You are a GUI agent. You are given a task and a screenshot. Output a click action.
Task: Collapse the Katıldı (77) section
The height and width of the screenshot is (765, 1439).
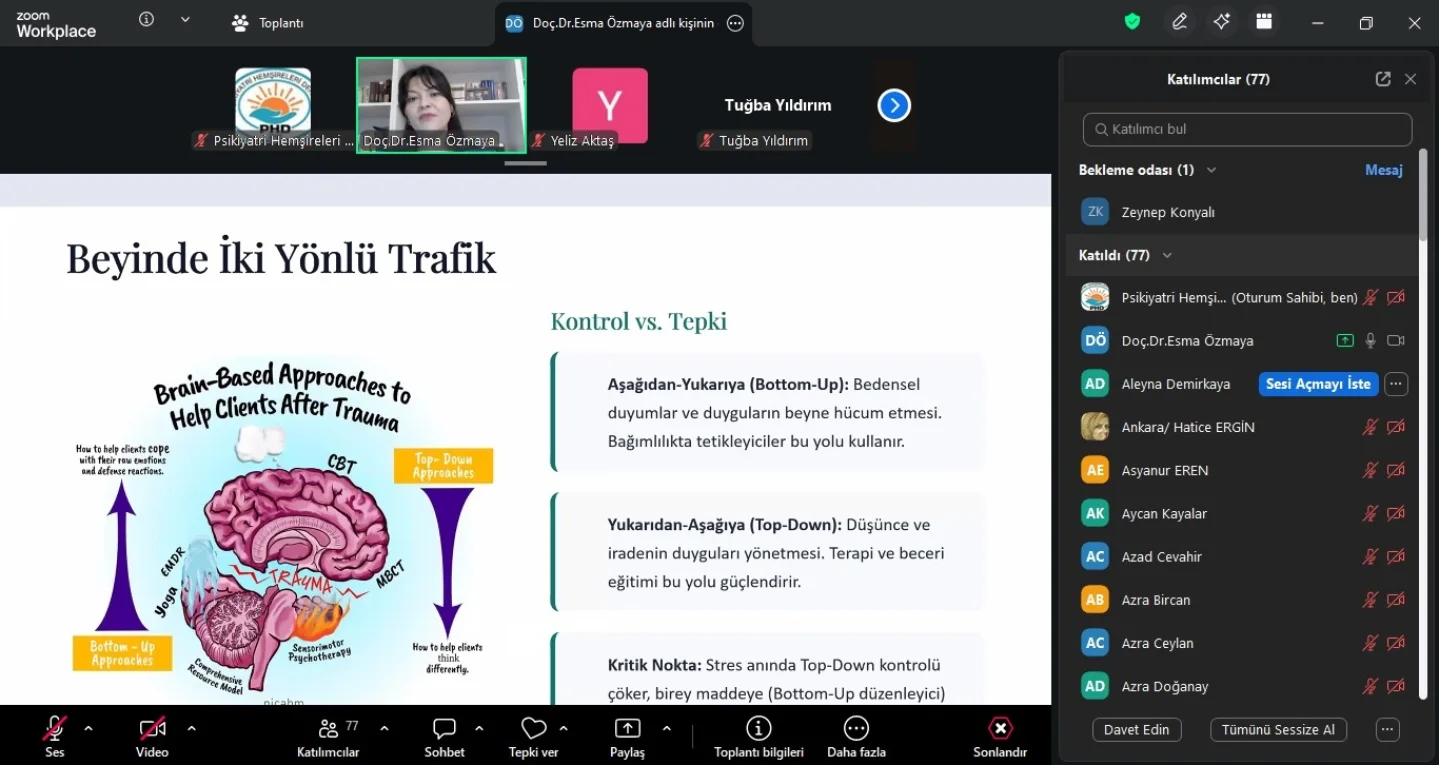pyautogui.click(x=1167, y=255)
